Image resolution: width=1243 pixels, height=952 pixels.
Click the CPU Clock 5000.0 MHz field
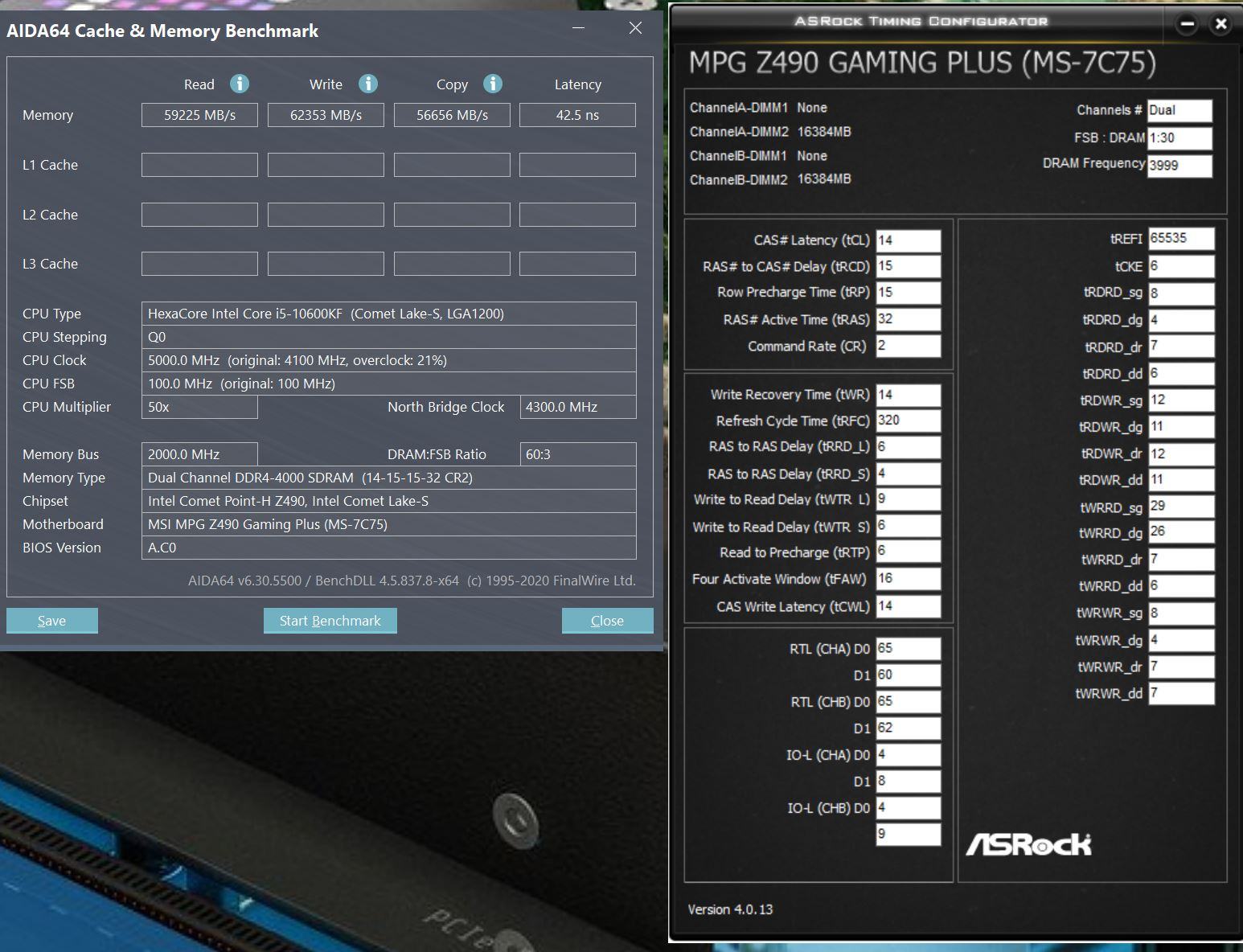click(x=389, y=360)
